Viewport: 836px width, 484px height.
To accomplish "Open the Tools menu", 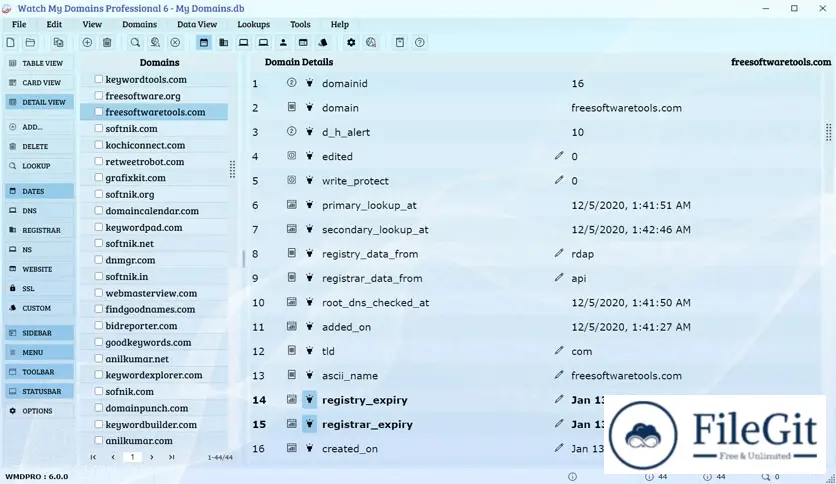I will pyautogui.click(x=300, y=24).
